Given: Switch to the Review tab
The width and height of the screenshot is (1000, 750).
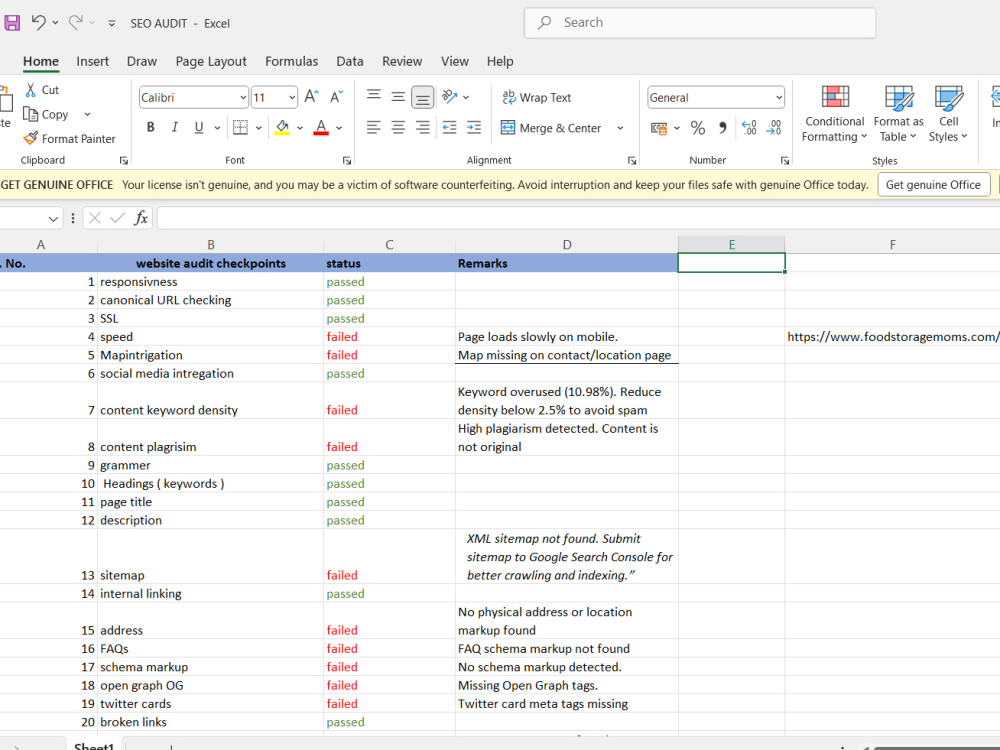Looking at the screenshot, I should (x=402, y=61).
